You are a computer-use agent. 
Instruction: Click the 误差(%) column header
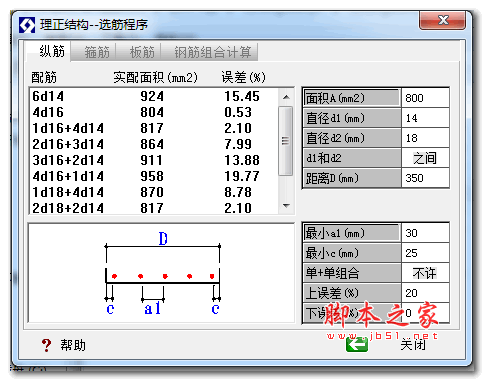(244, 77)
